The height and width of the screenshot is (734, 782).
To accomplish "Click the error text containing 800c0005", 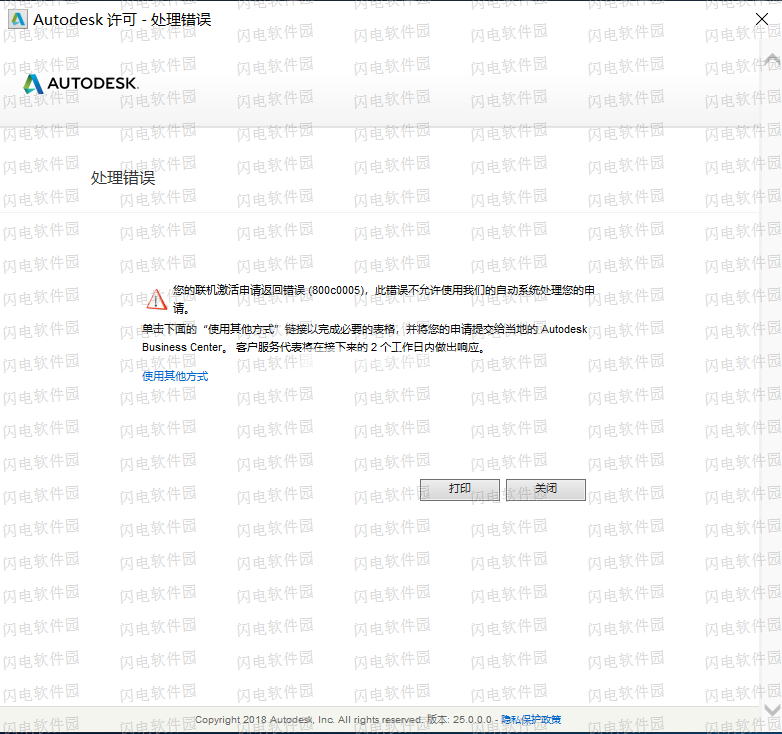I will click(x=384, y=299).
